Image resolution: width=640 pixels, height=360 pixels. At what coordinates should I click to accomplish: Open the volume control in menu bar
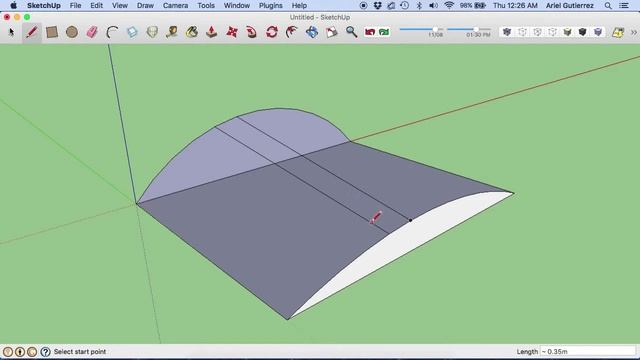click(x=433, y=6)
